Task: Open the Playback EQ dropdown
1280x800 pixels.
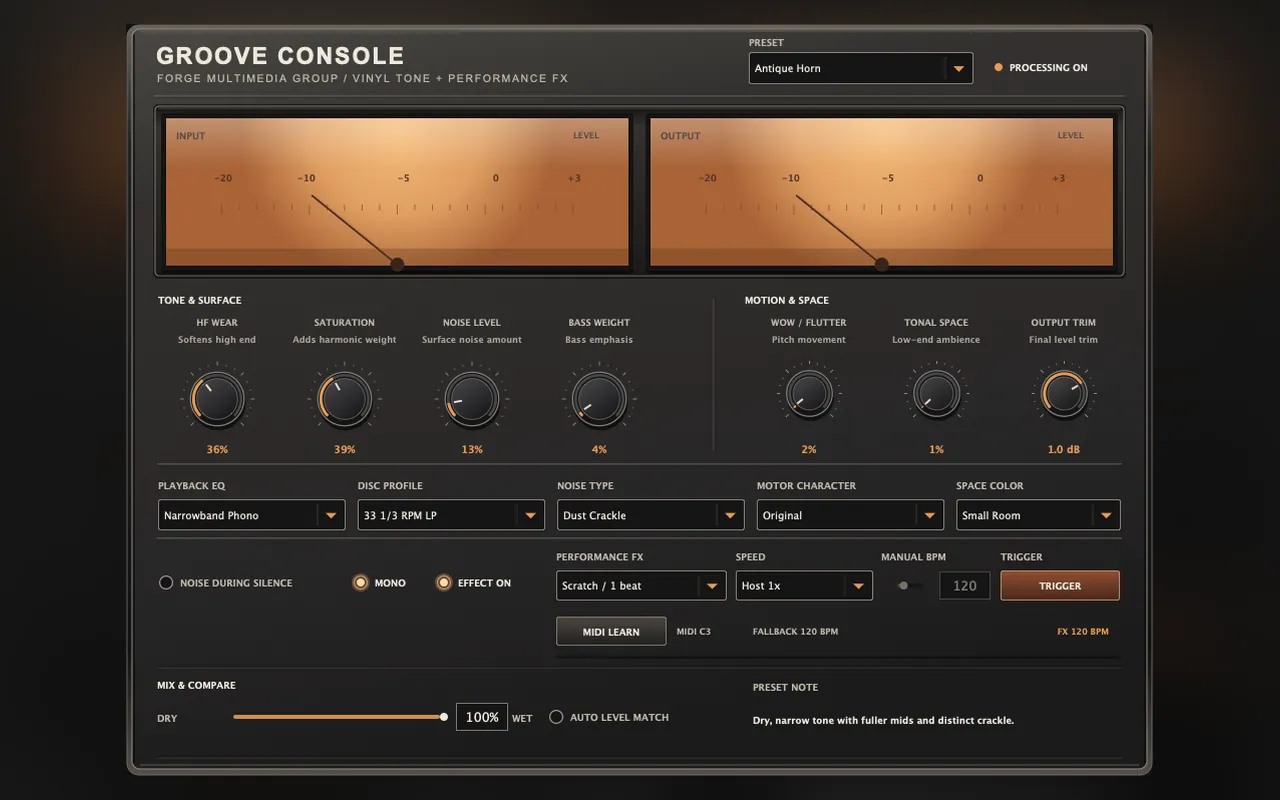Action: coord(251,515)
